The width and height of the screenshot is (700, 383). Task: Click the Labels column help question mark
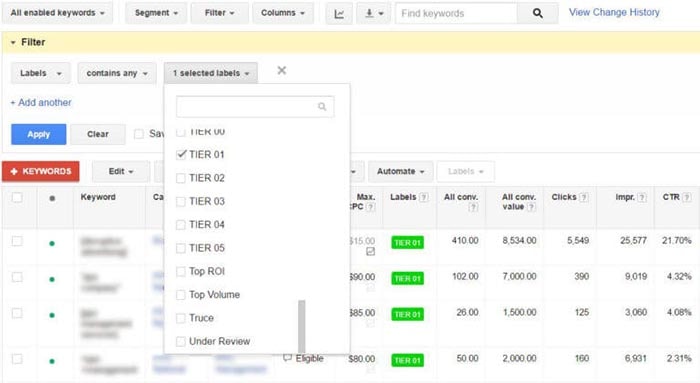click(x=424, y=197)
